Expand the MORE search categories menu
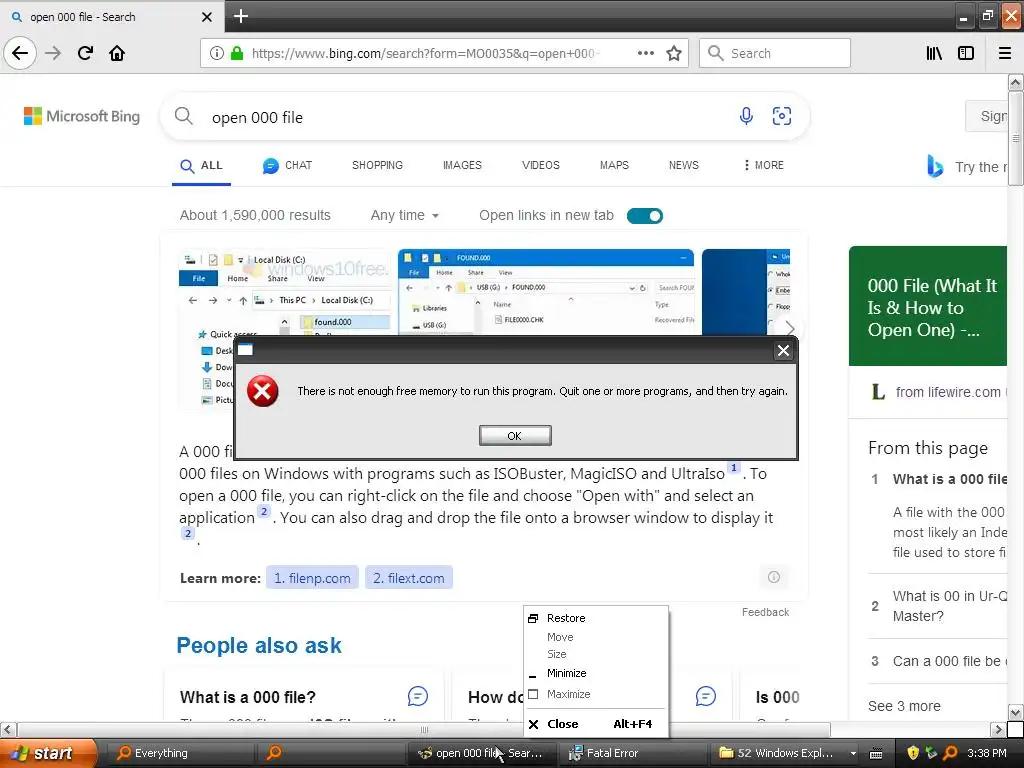1024x768 pixels. (763, 165)
